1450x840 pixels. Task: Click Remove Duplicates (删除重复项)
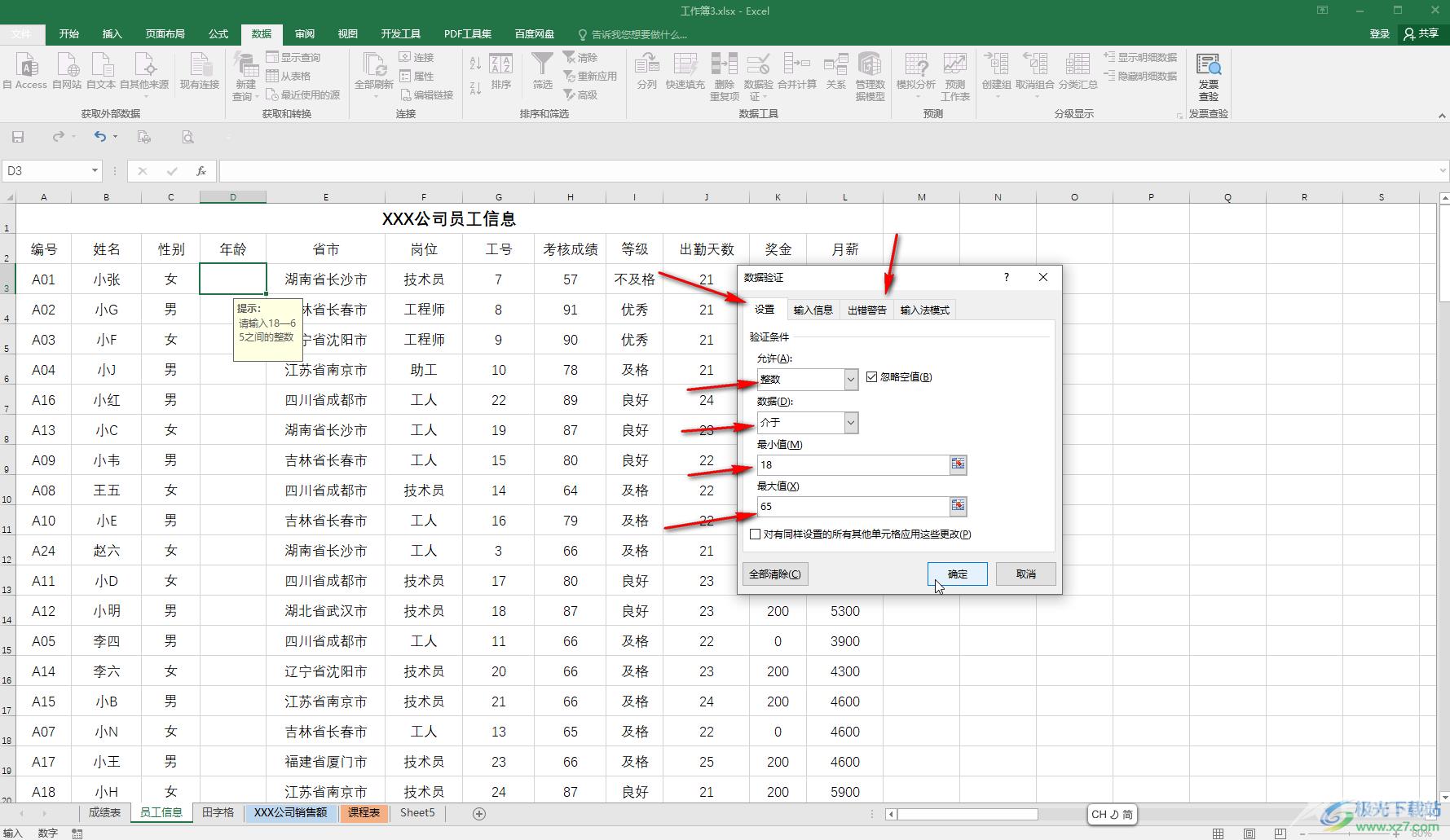click(x=724, y=77)
